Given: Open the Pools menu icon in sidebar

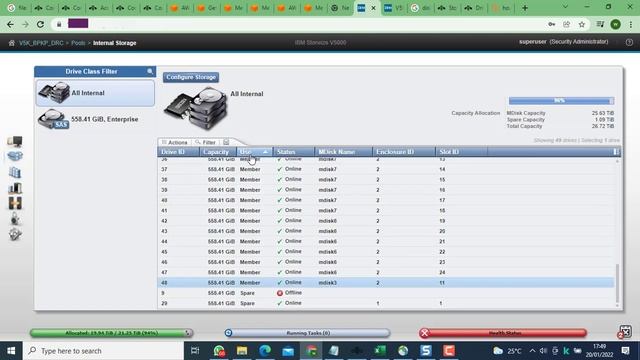Looking at the screenshot, I should (15, 156).
